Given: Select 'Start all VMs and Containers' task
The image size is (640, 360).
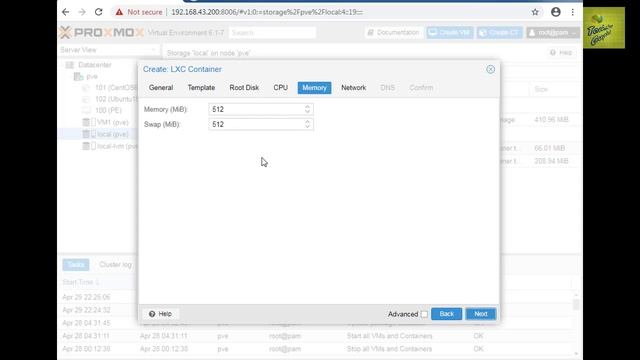Looking at the screenshot, I should (x=389, y=336).
